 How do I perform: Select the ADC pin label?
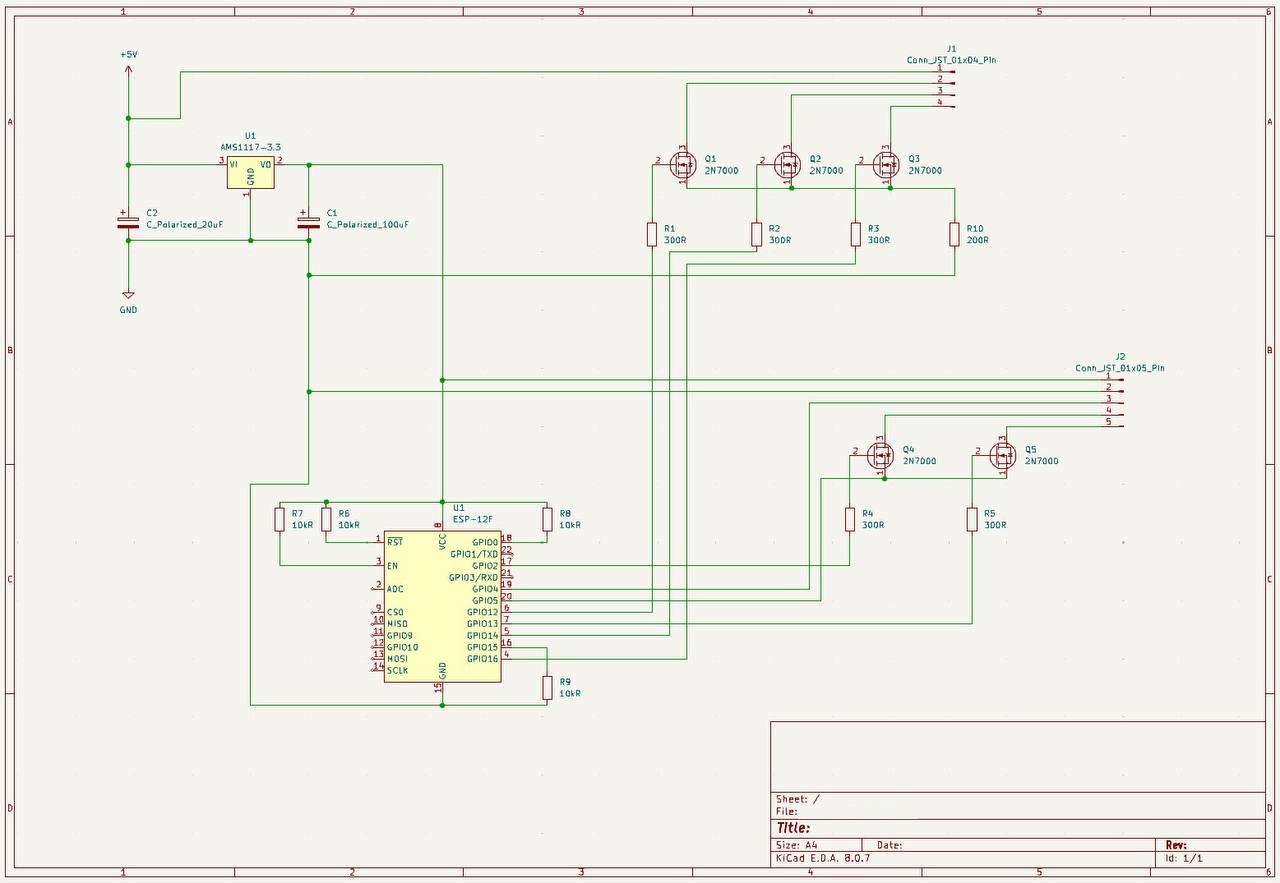pyautogui.click(x=395, y=589)
